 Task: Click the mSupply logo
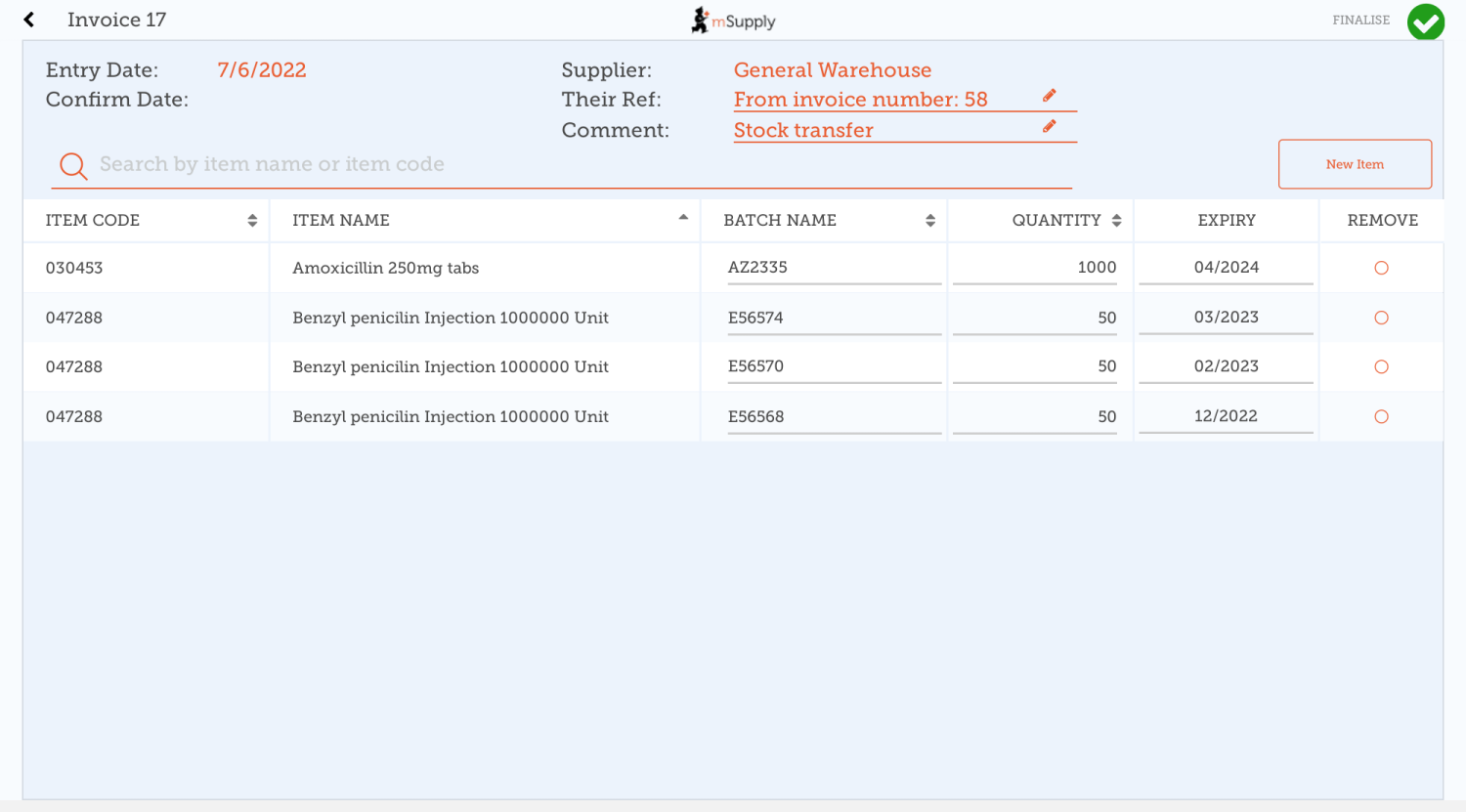(733, 21)
